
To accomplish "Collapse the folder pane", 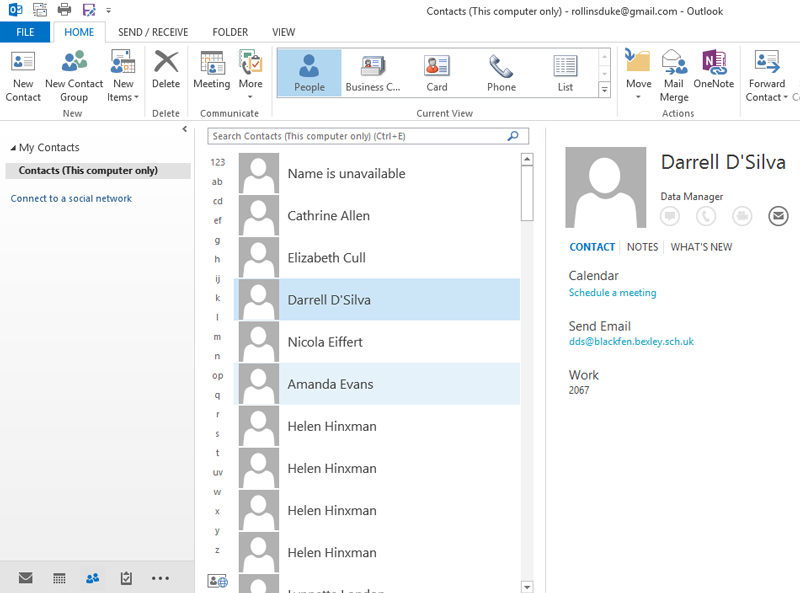I will (185, 129).
